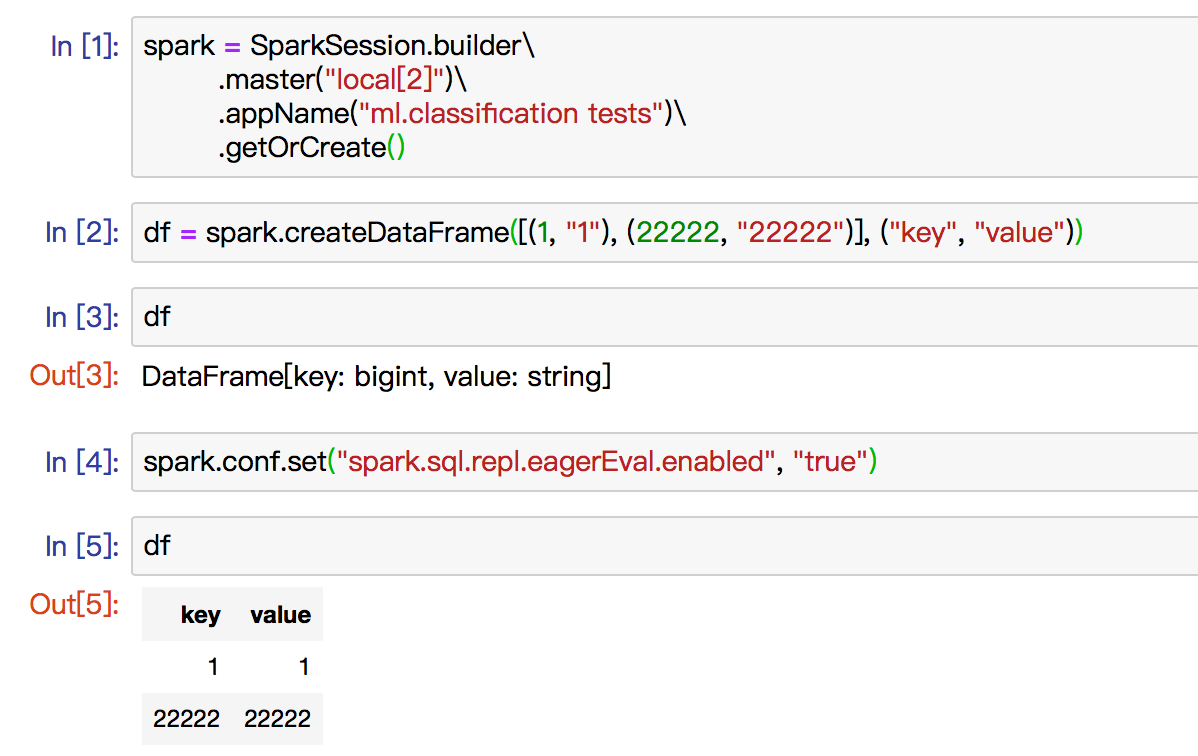
Task: Click the value cell containing 1
Action: click(303, 667)
